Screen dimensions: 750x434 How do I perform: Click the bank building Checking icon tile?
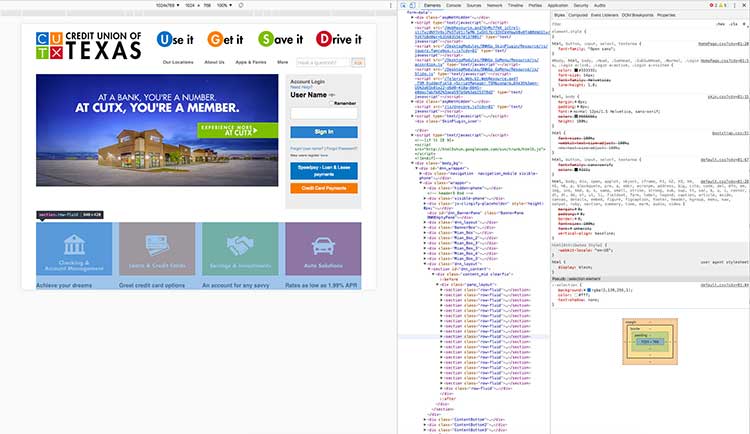[x=74, y=249]
